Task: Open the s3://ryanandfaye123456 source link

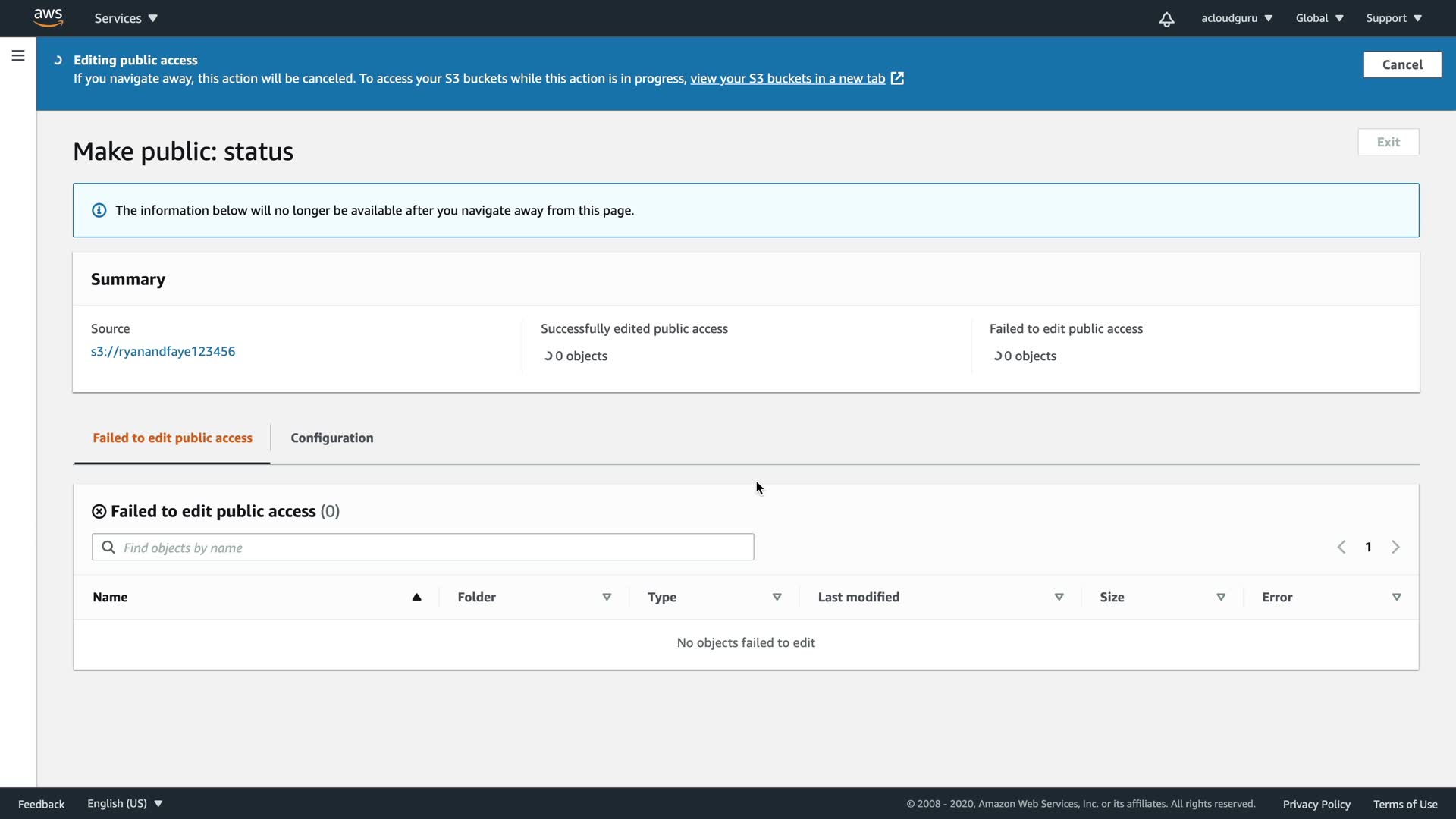Action: click(163, 352)
